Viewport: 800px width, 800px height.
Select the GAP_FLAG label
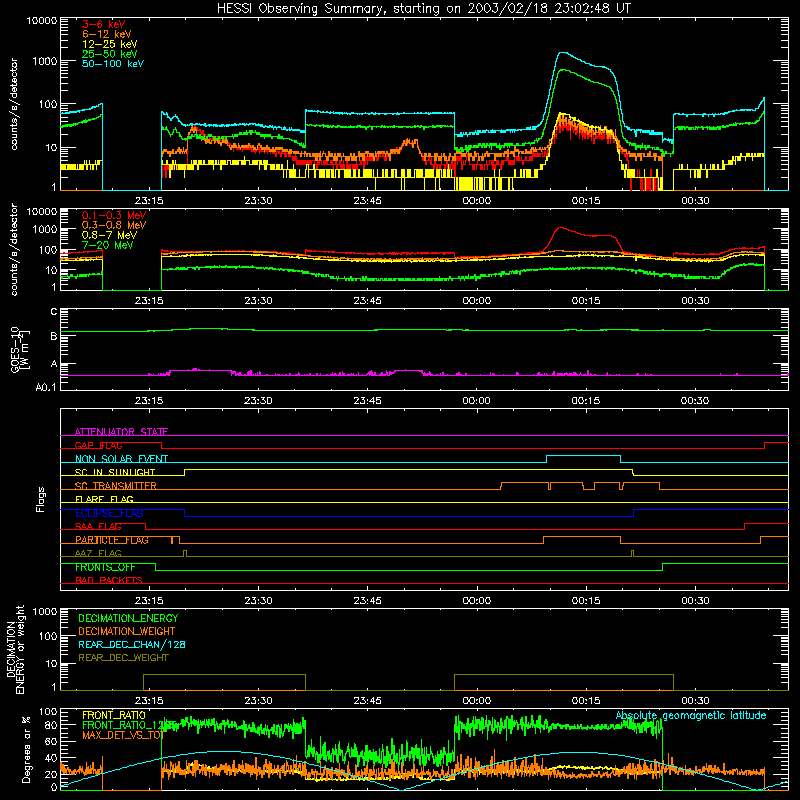click(x=98, y=445)
